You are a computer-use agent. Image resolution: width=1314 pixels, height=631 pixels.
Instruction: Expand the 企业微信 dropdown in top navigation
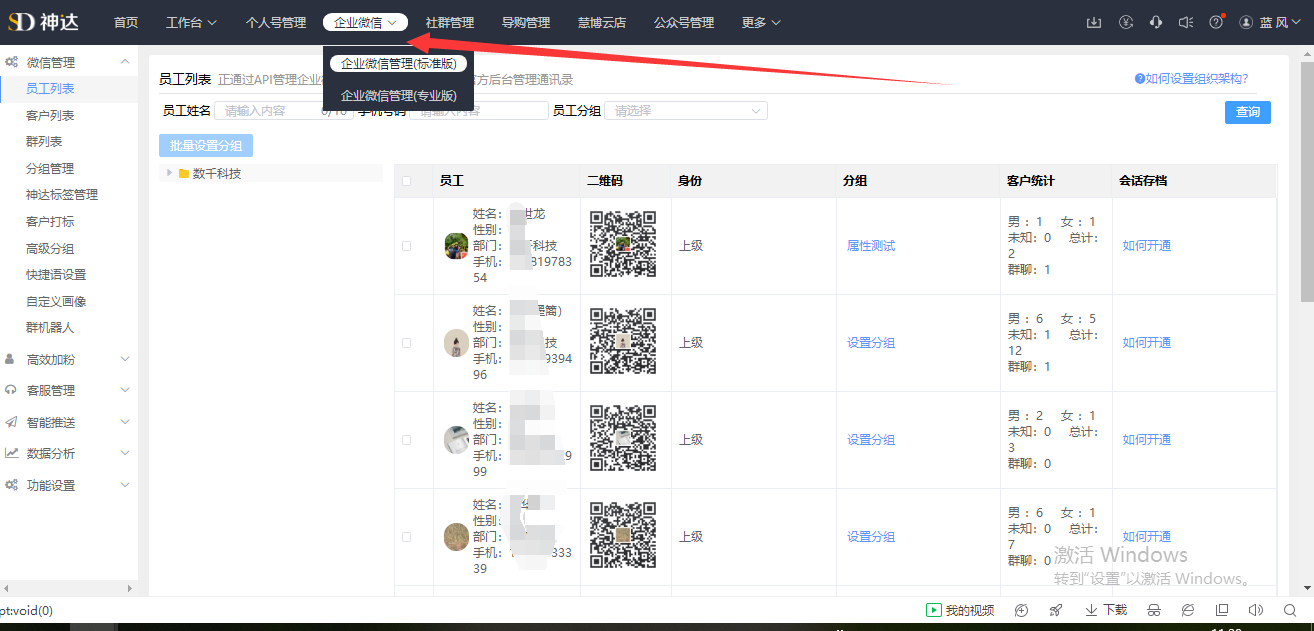point(365,22)
